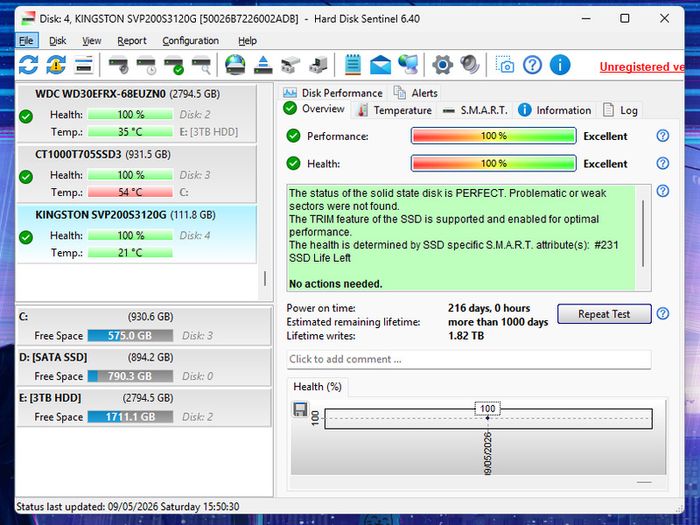
Task: Click the Unregistered version link
Action: click(642, 67)
